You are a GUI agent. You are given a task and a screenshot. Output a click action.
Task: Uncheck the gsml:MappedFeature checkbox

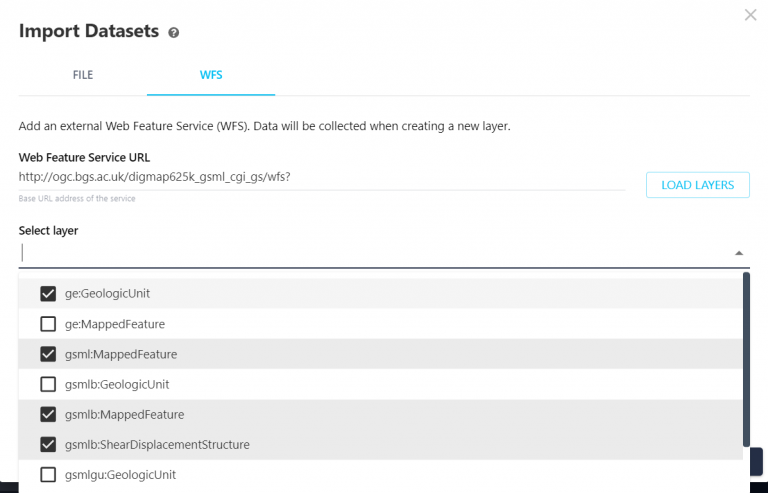tap(48, 354)
